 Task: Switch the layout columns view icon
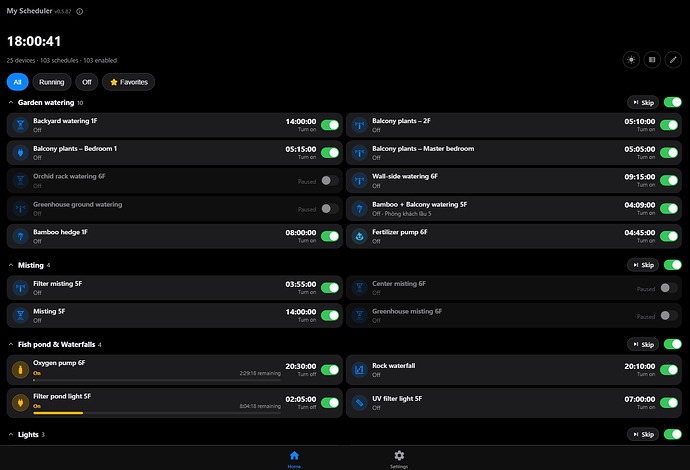tap(652, 59)
